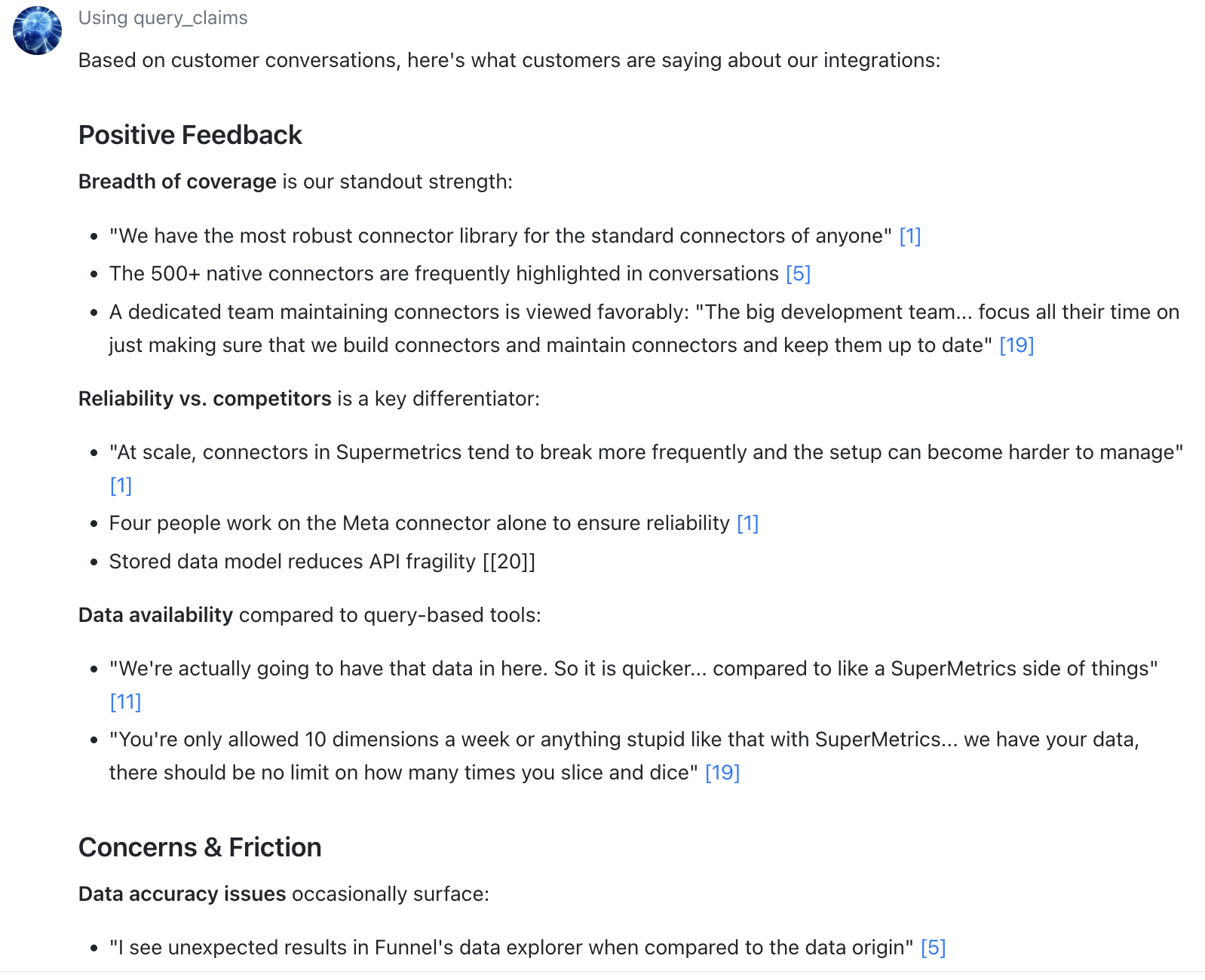This screenshot has height=980, width=1205.
Task: Click the bold "Breadth of coverage" text
Action: (177, 182)
